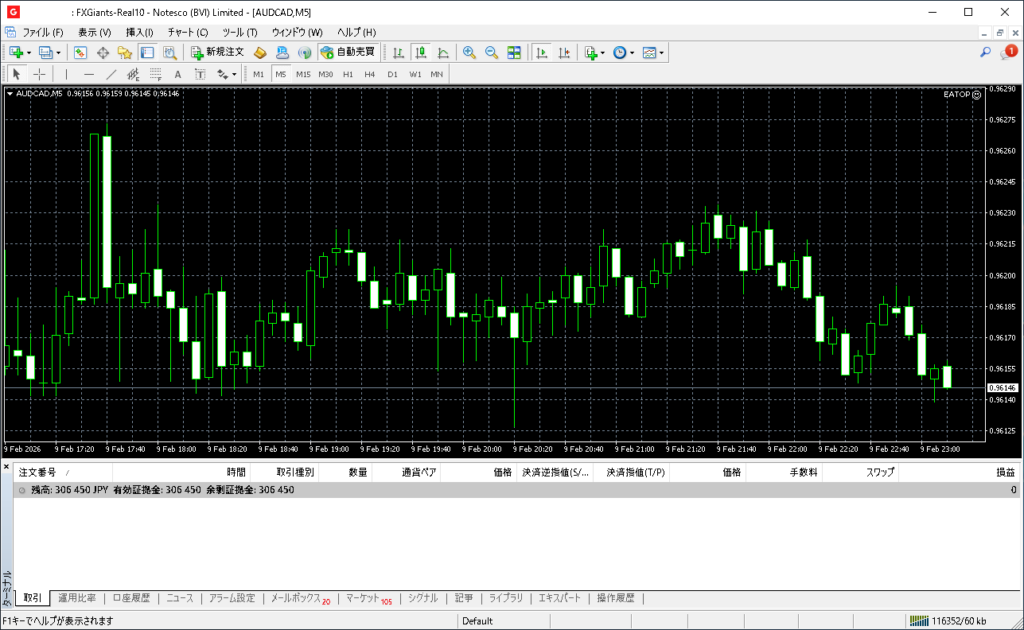Select the zoom in magnifier icon
The height and width of the screenshot is (630, 1024).
(469, 52)
